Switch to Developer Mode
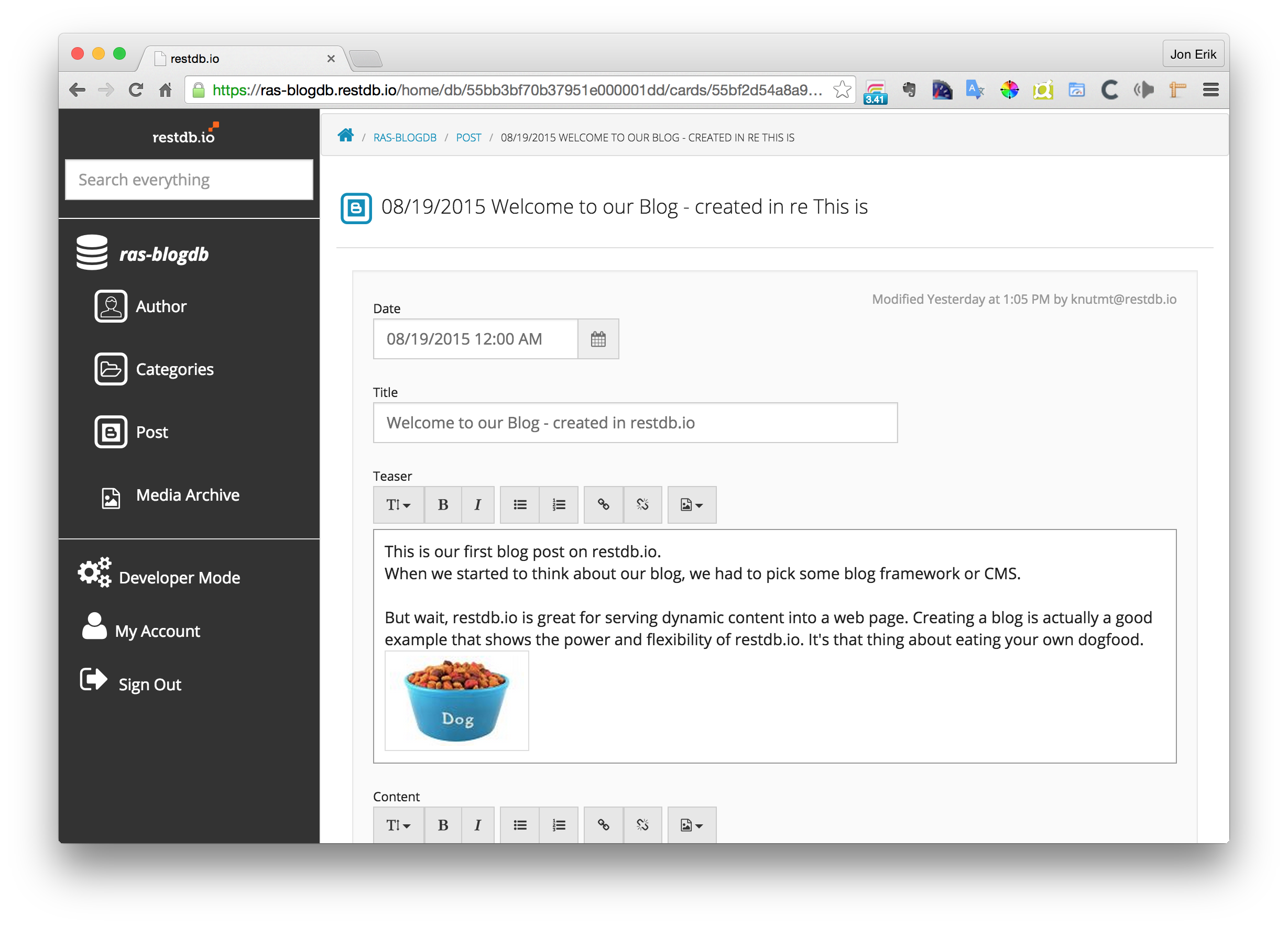Image resolution: width=1288 pixels, height=927 pixels. pyautogui.click(x=179, y=578)
